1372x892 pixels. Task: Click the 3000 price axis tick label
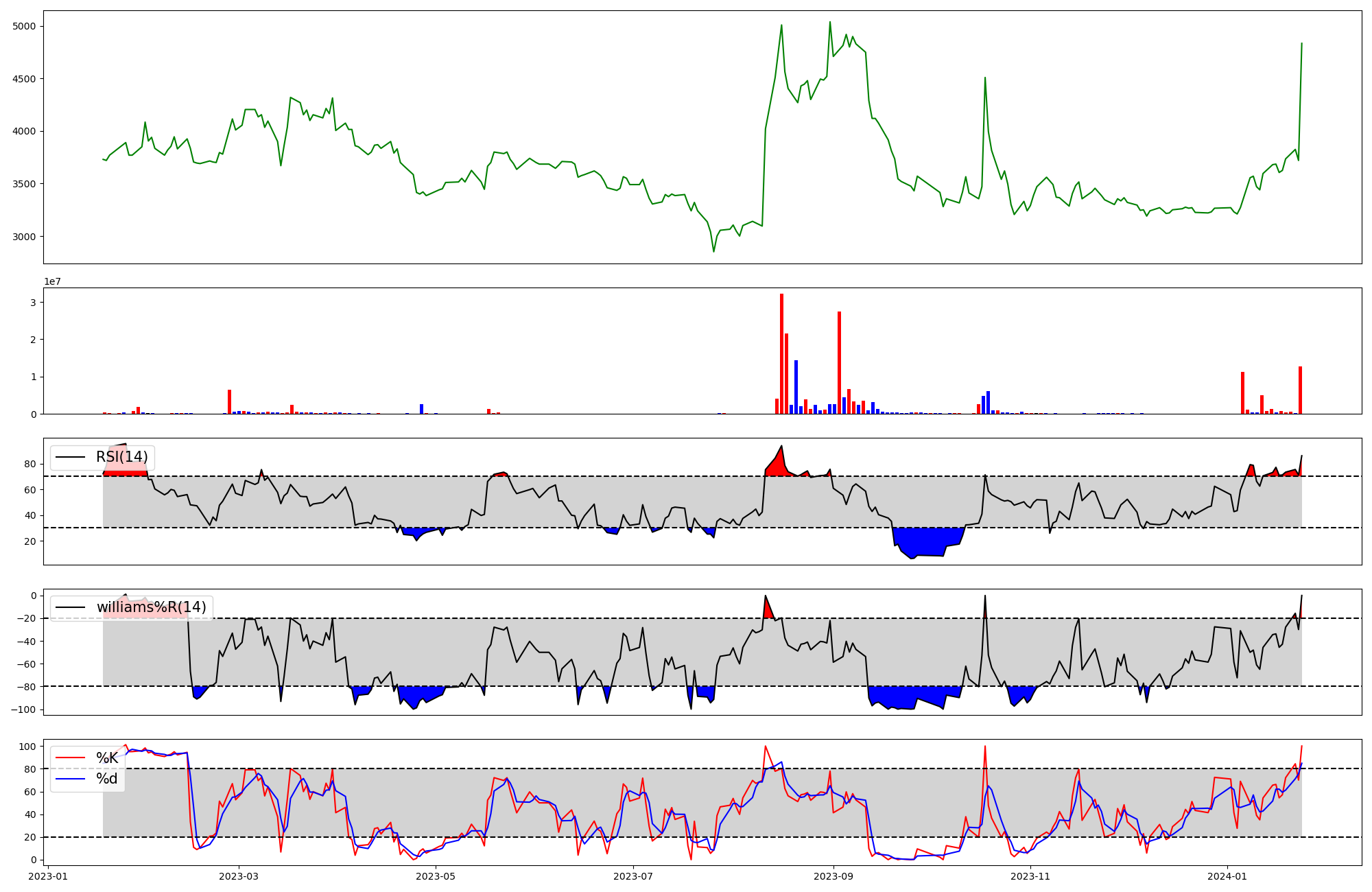tap(24, 237)
